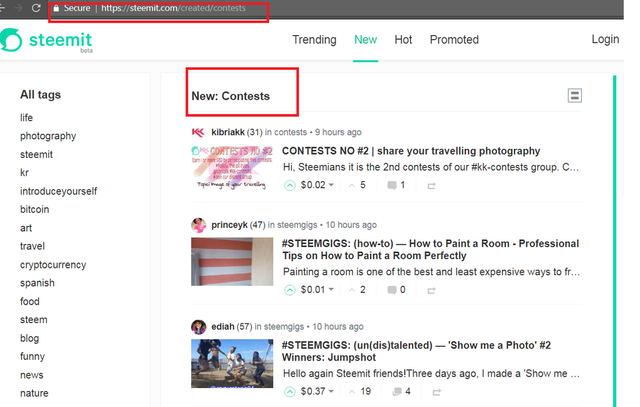The height and width of the screenshot is (407, 640).
Task: Open princeyk's profile avatar
Action: [x=198, y=225]
